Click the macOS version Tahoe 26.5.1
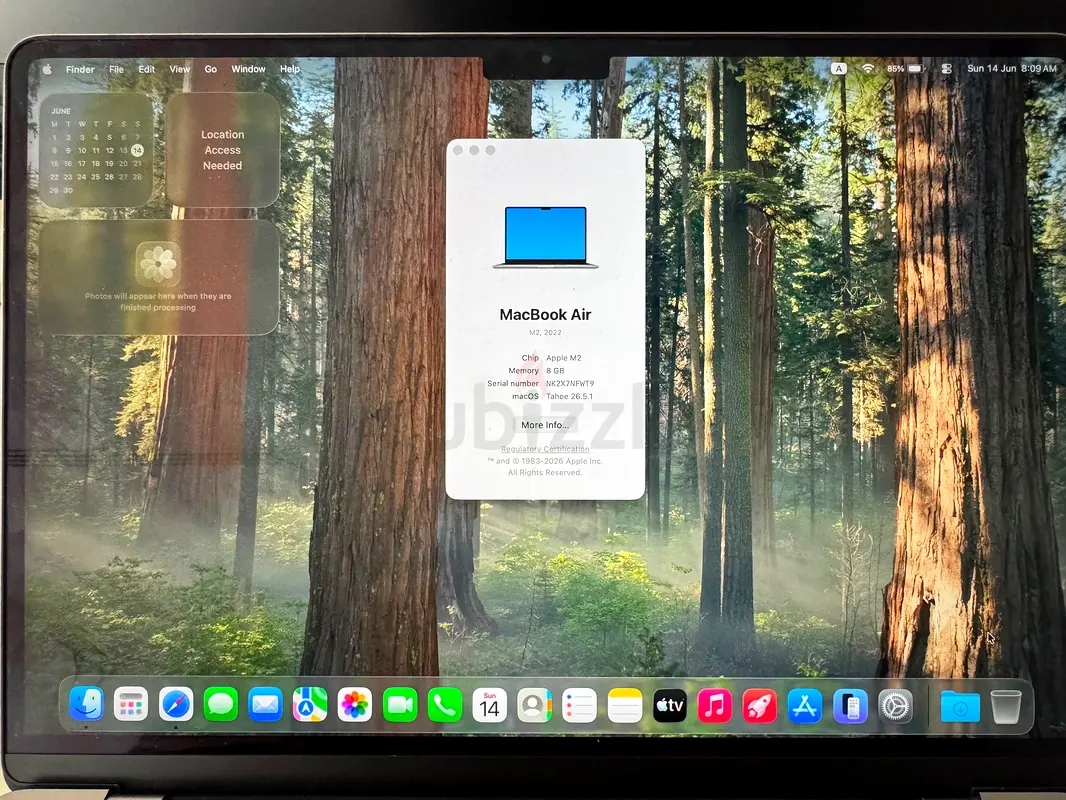The height and width of the screenshot is (800, 1066). tap(569, 396)
